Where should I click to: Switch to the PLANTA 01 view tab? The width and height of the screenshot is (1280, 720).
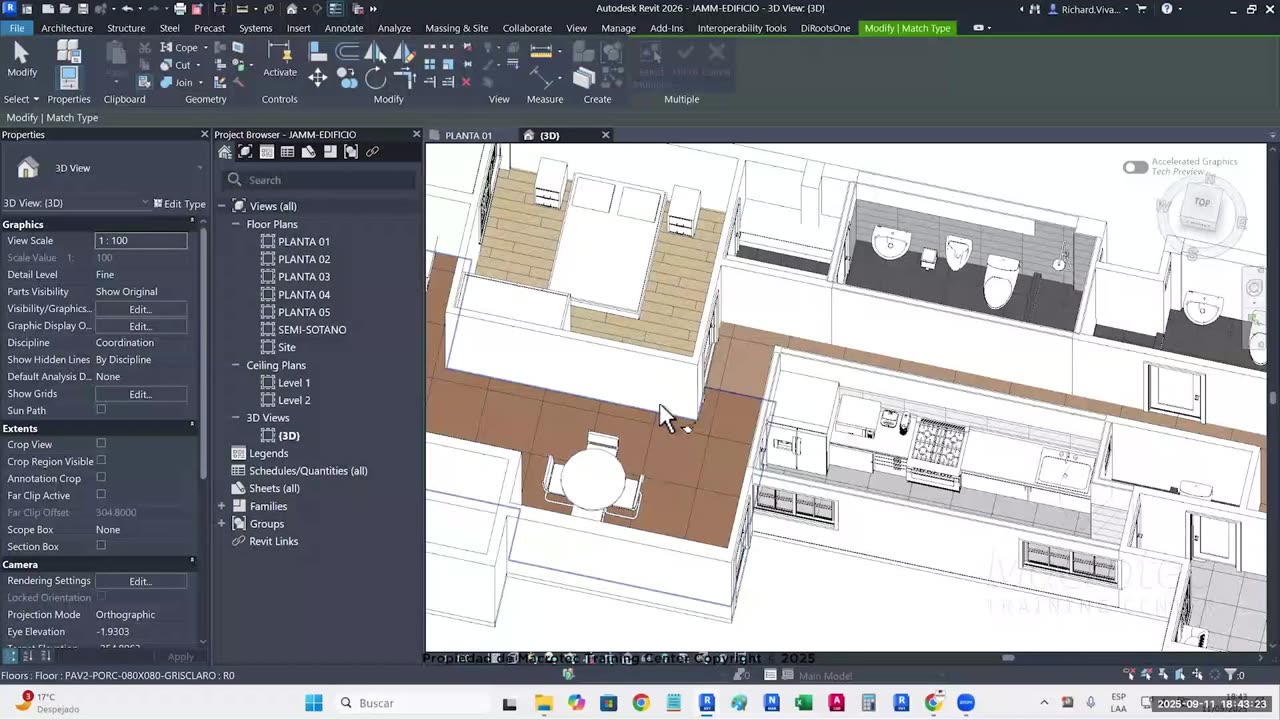coord(468,135)
